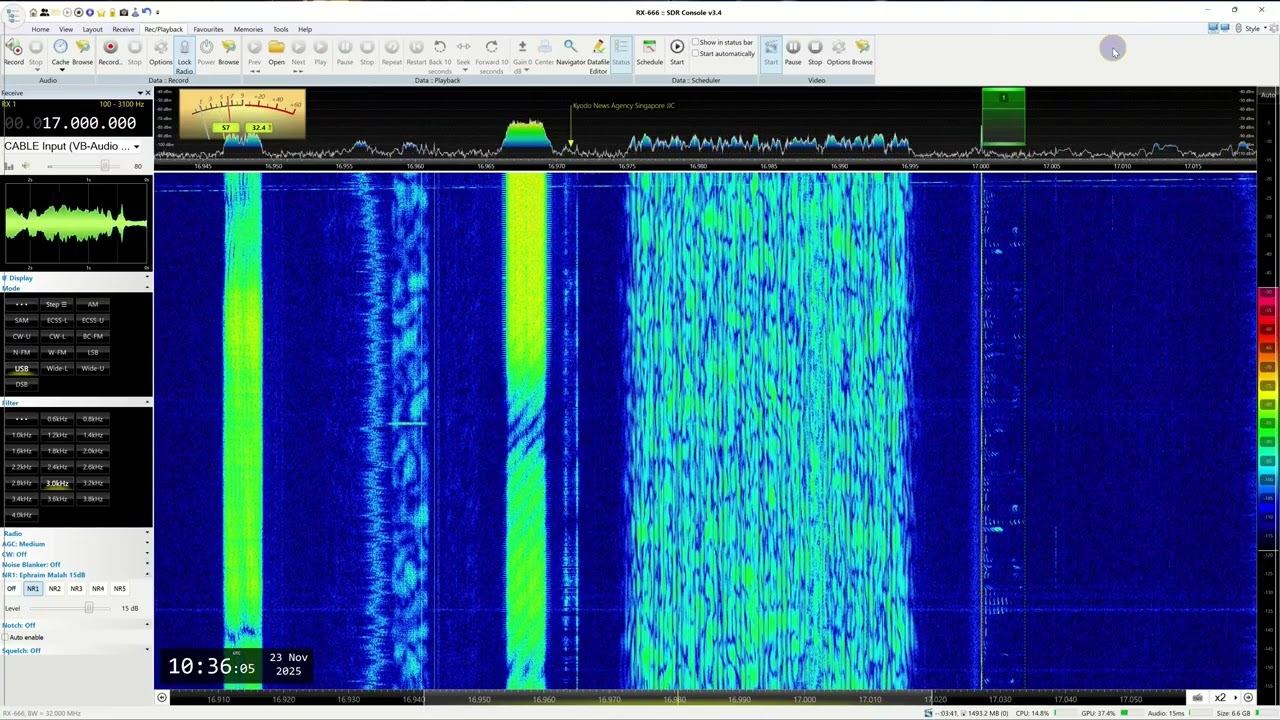Screen dimensions: 1280x720
Task: Open Video Options gear
Action: [x=838, y=50]
